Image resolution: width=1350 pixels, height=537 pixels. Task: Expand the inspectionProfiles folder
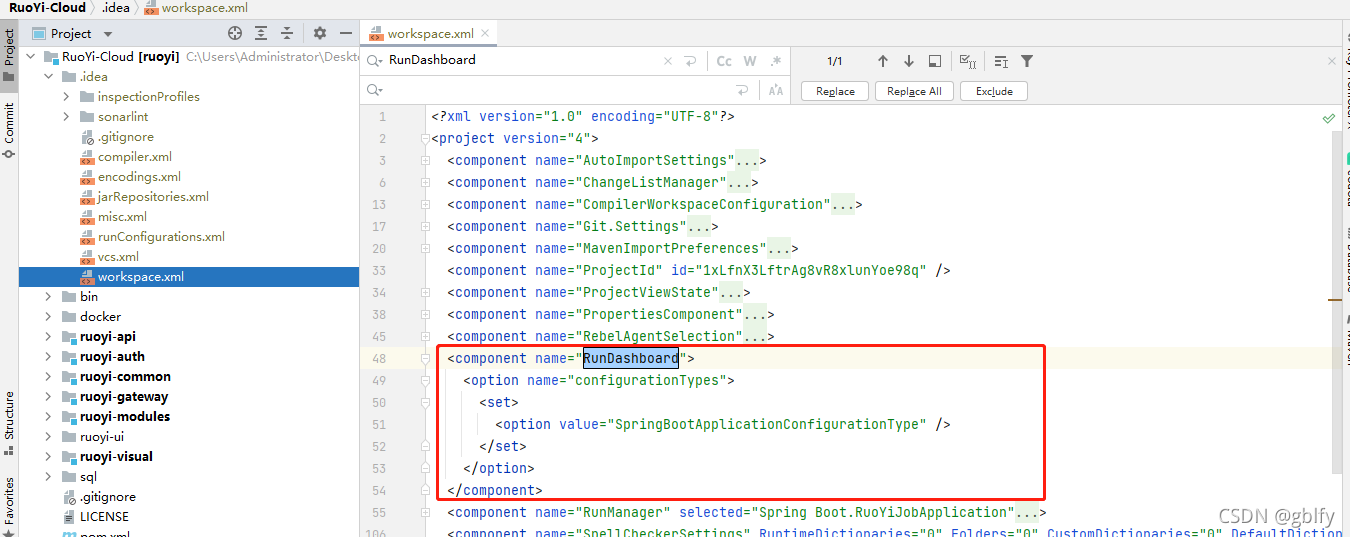[66, 97]
